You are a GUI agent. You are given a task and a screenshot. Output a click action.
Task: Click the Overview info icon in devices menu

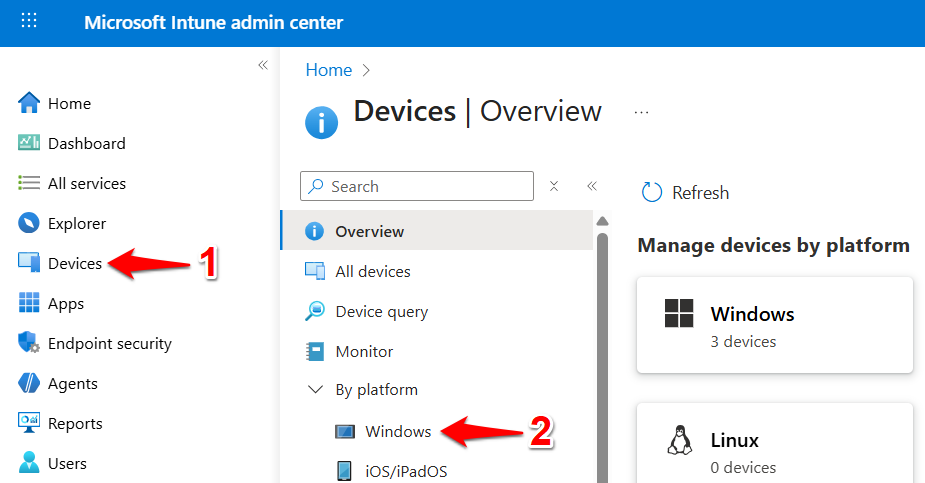314,231
